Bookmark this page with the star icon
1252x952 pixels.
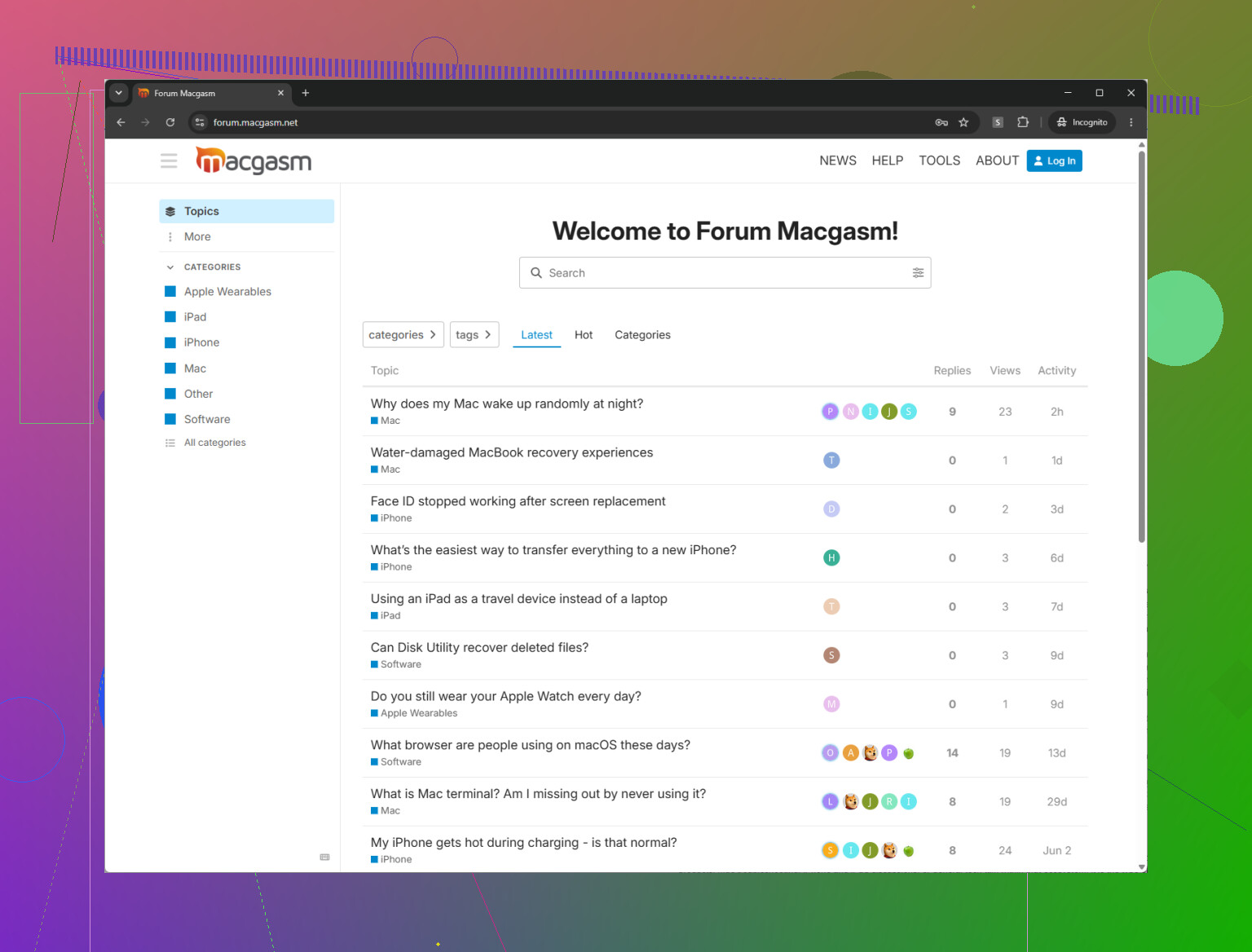(x=963, y=122)
